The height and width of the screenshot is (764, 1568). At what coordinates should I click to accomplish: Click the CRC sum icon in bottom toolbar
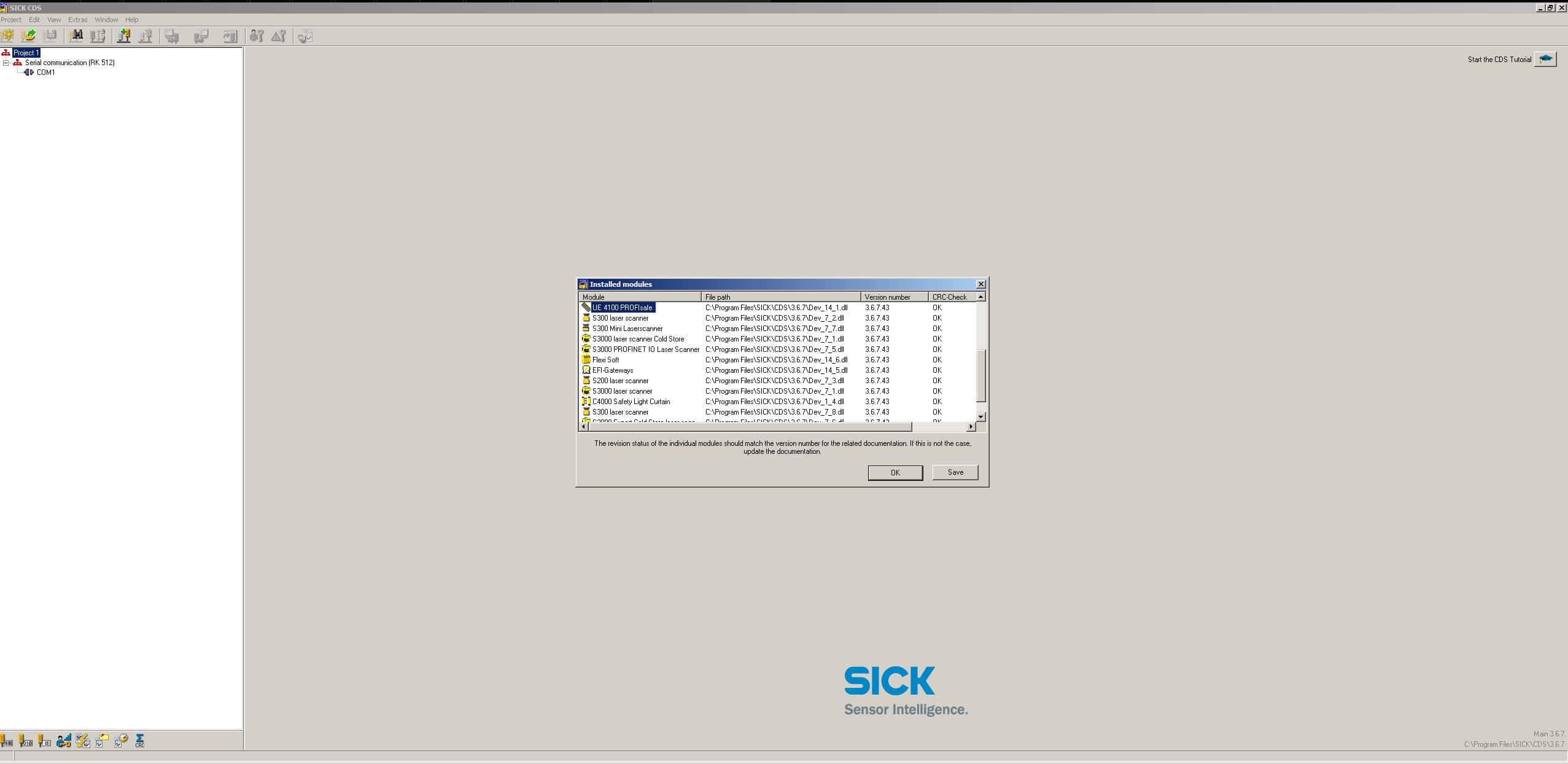tap(139, 741)
